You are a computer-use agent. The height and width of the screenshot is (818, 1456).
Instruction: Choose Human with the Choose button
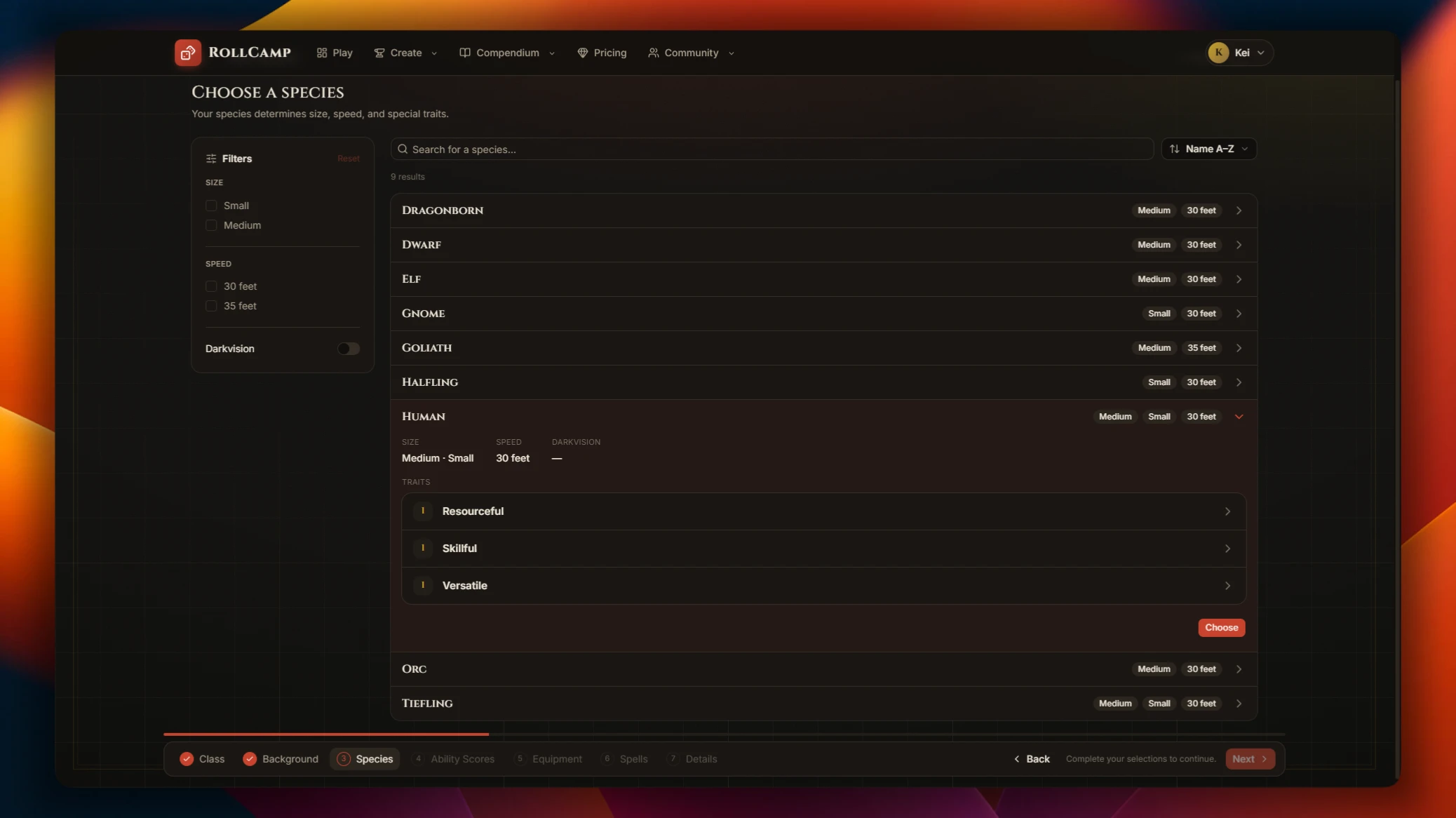(x=1221, y=628)
